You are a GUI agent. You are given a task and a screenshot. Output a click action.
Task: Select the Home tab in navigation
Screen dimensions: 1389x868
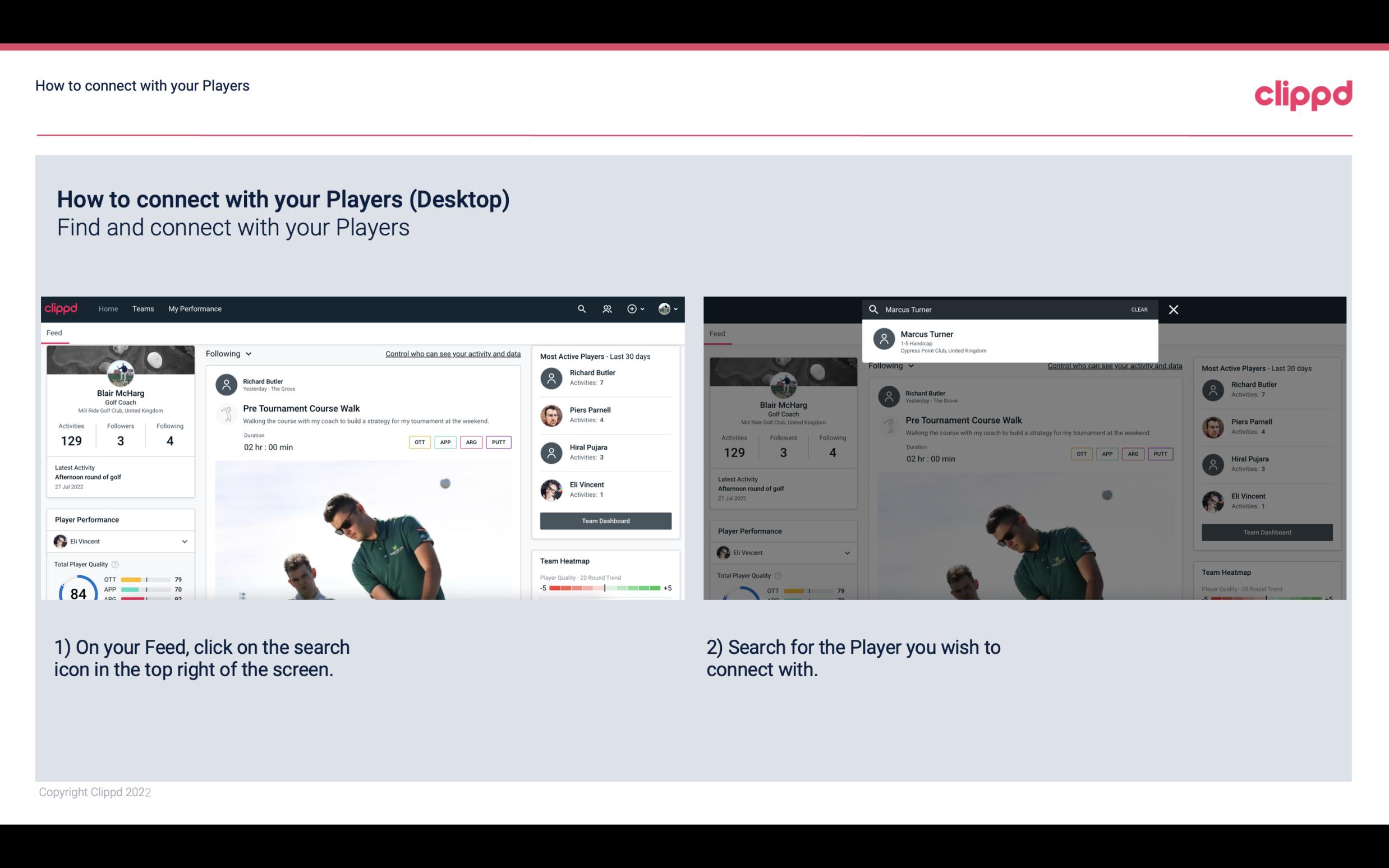[x=107, y=308]
